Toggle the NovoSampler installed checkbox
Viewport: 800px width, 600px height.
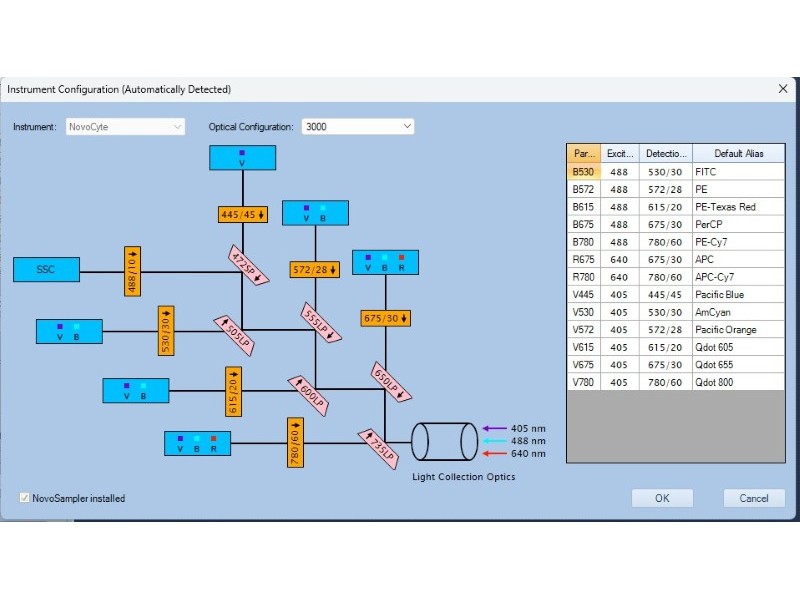pyautogui.click(x=25, y=498)
